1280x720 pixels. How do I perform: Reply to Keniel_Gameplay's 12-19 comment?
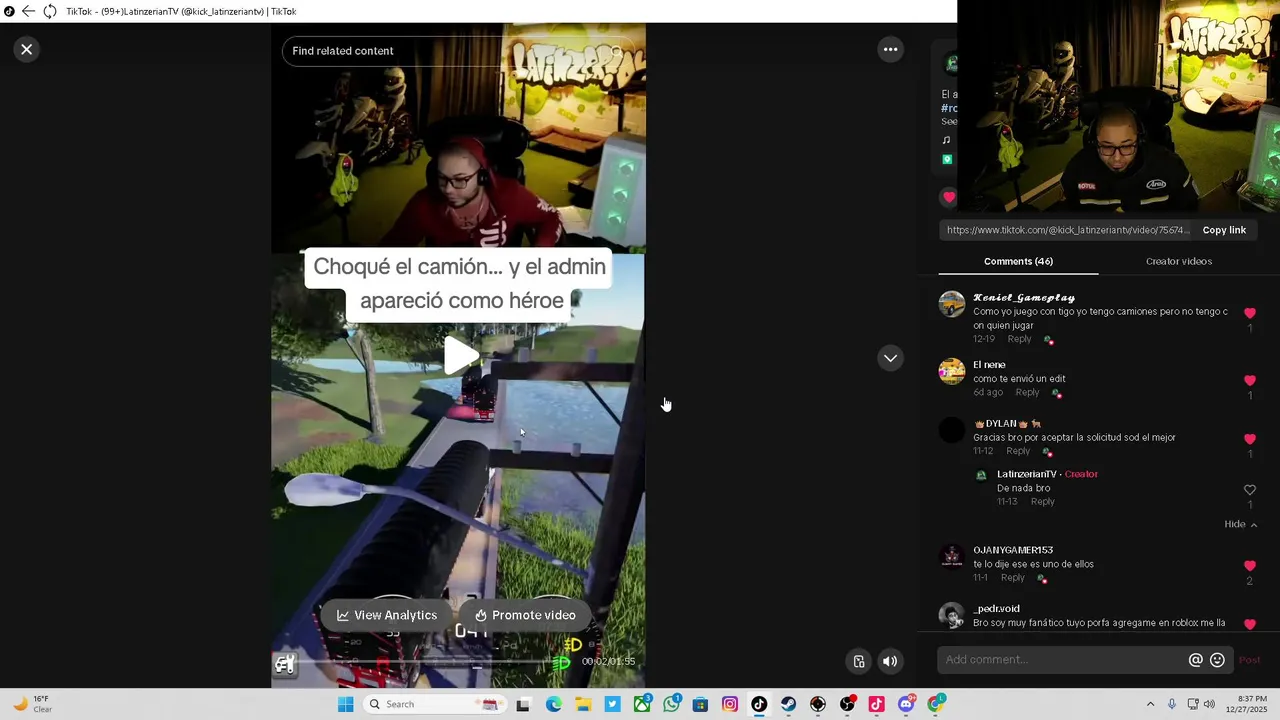pos(1019,339)
